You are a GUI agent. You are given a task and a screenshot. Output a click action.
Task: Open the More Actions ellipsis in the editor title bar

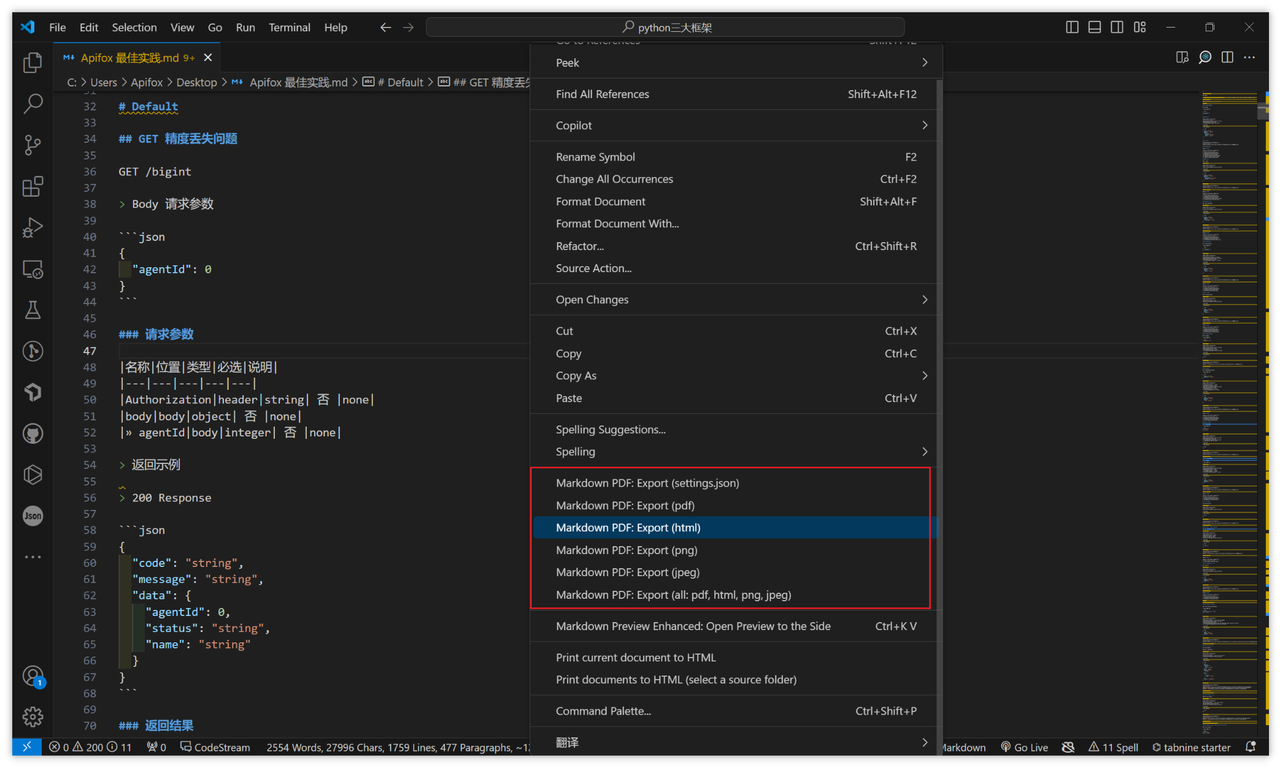[x=1249, y=57]
